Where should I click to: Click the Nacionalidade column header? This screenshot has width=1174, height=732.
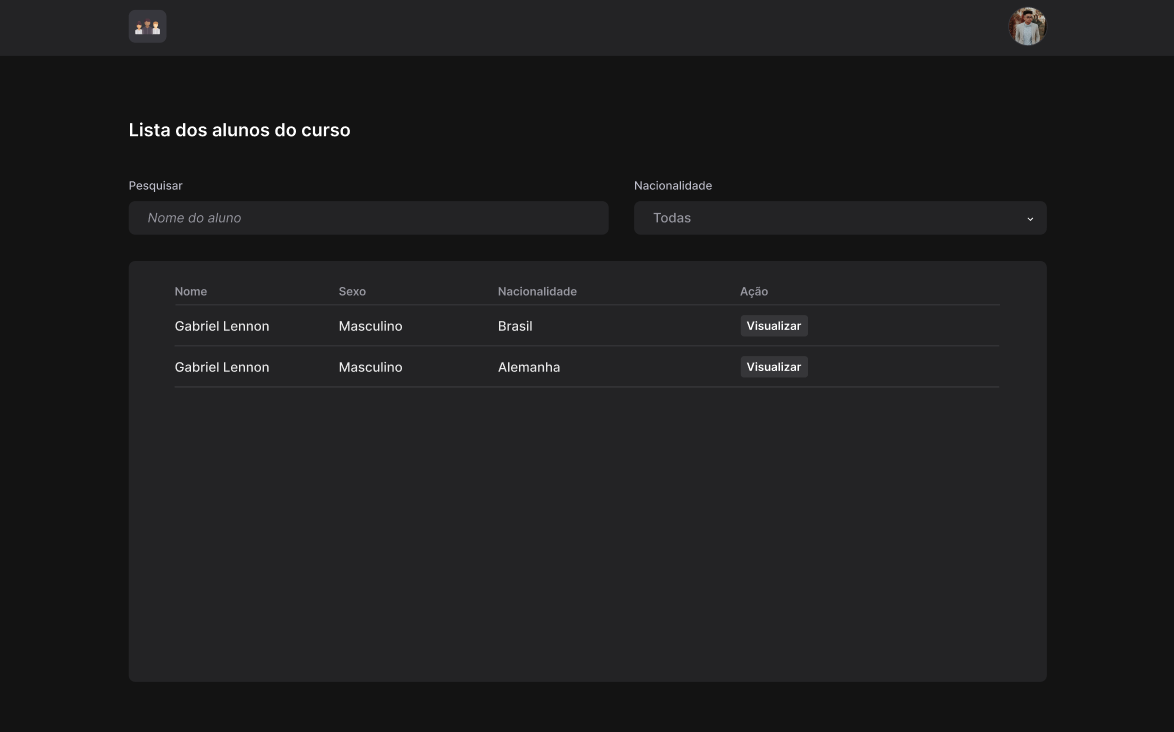(x=538, y=291)
